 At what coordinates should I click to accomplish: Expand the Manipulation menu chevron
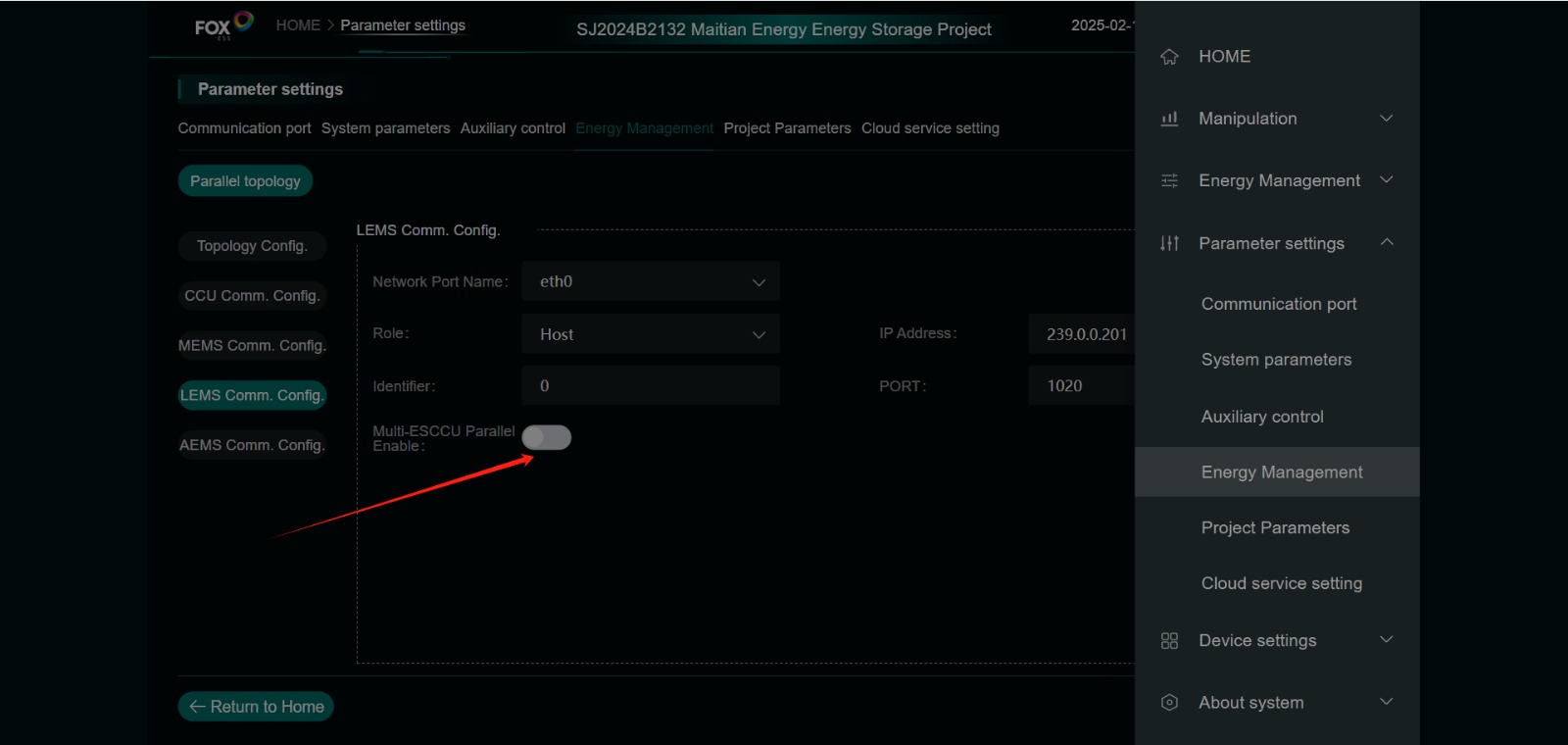pyautogui.click(x=1387, y=118)
